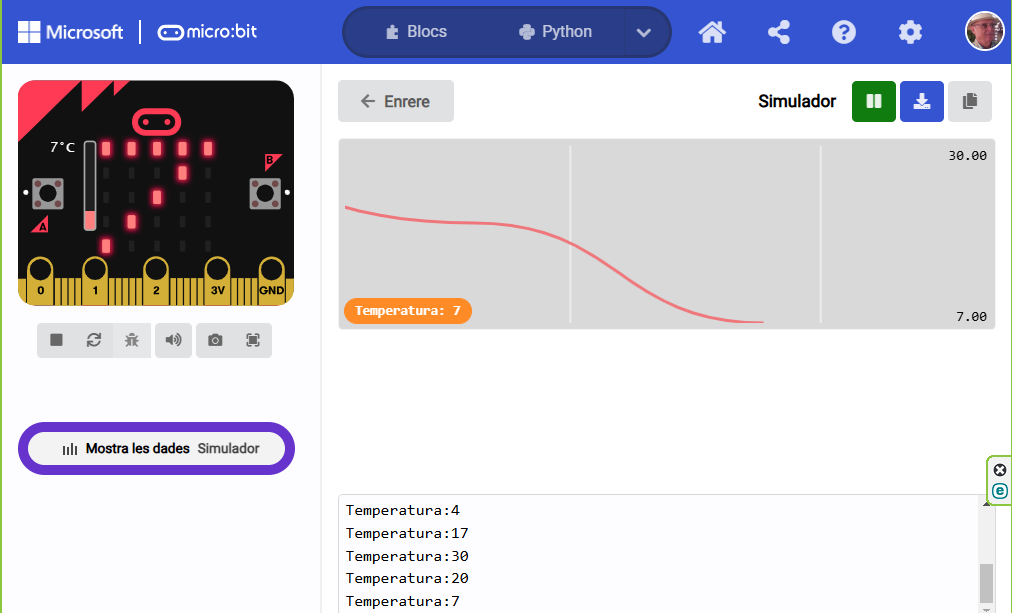Download the simulator data
Screen dimensions: 1012x613
point(922,101)
